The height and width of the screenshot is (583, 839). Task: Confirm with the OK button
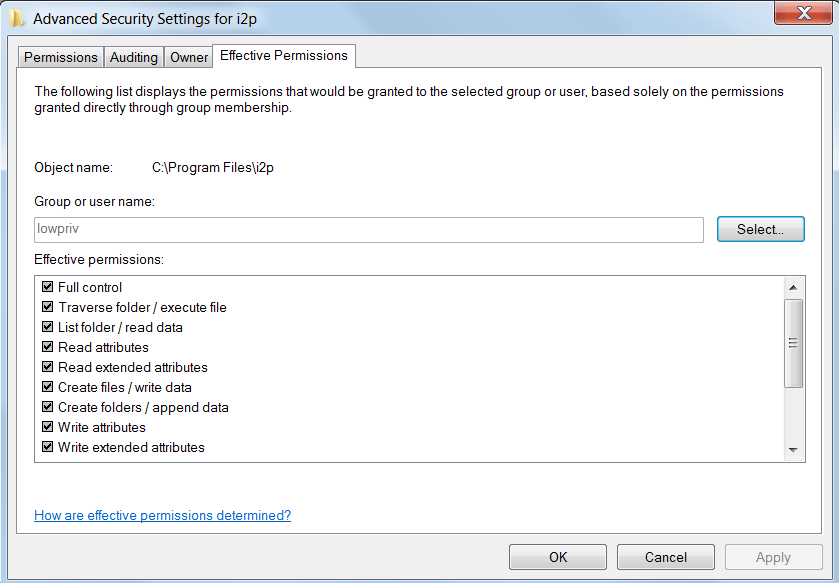tap(558, 557)
